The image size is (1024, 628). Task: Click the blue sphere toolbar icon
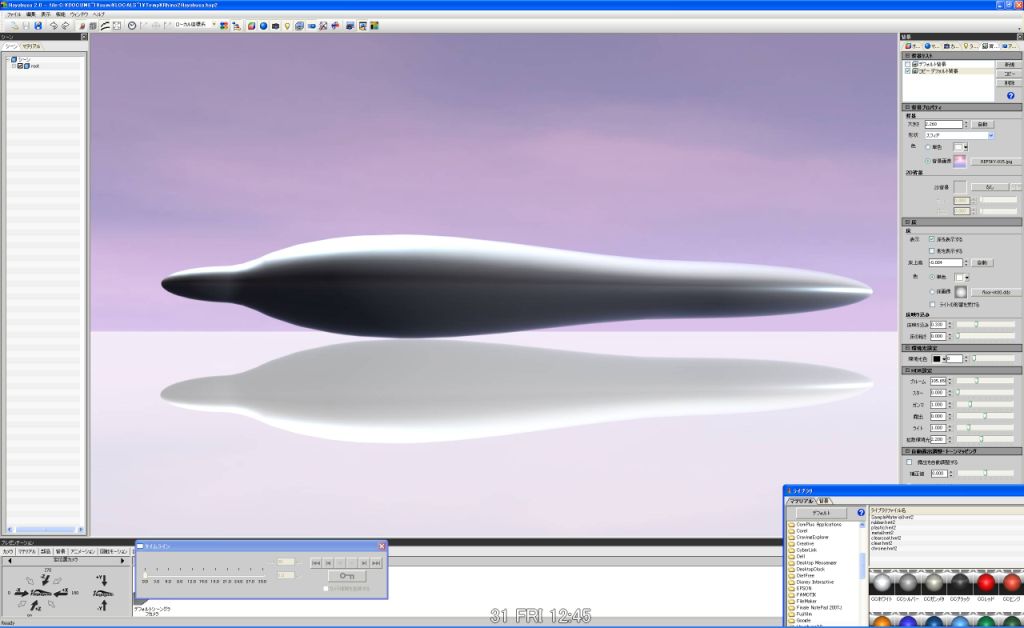(x=263, y=25)
